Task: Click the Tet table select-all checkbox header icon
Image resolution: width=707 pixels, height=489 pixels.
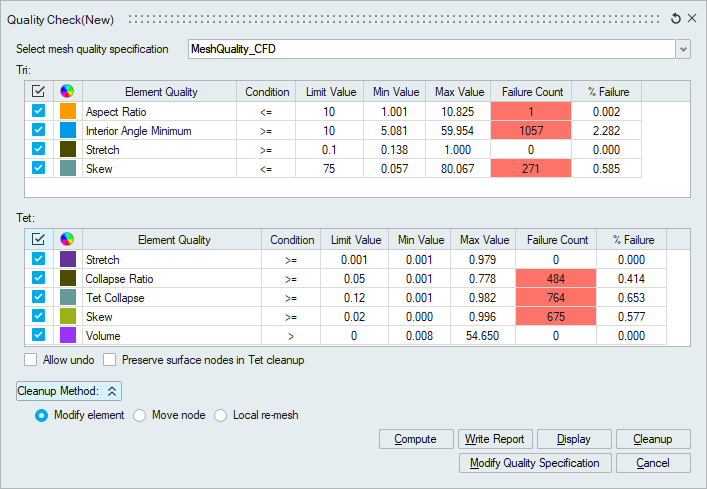Action: point(39,240)
